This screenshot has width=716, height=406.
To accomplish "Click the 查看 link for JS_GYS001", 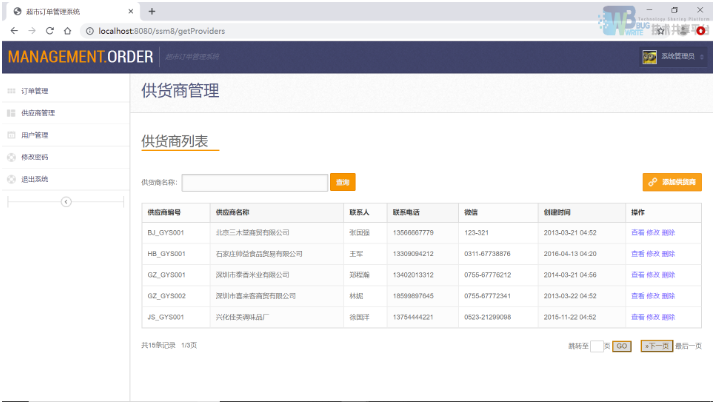I will point(637,317).
